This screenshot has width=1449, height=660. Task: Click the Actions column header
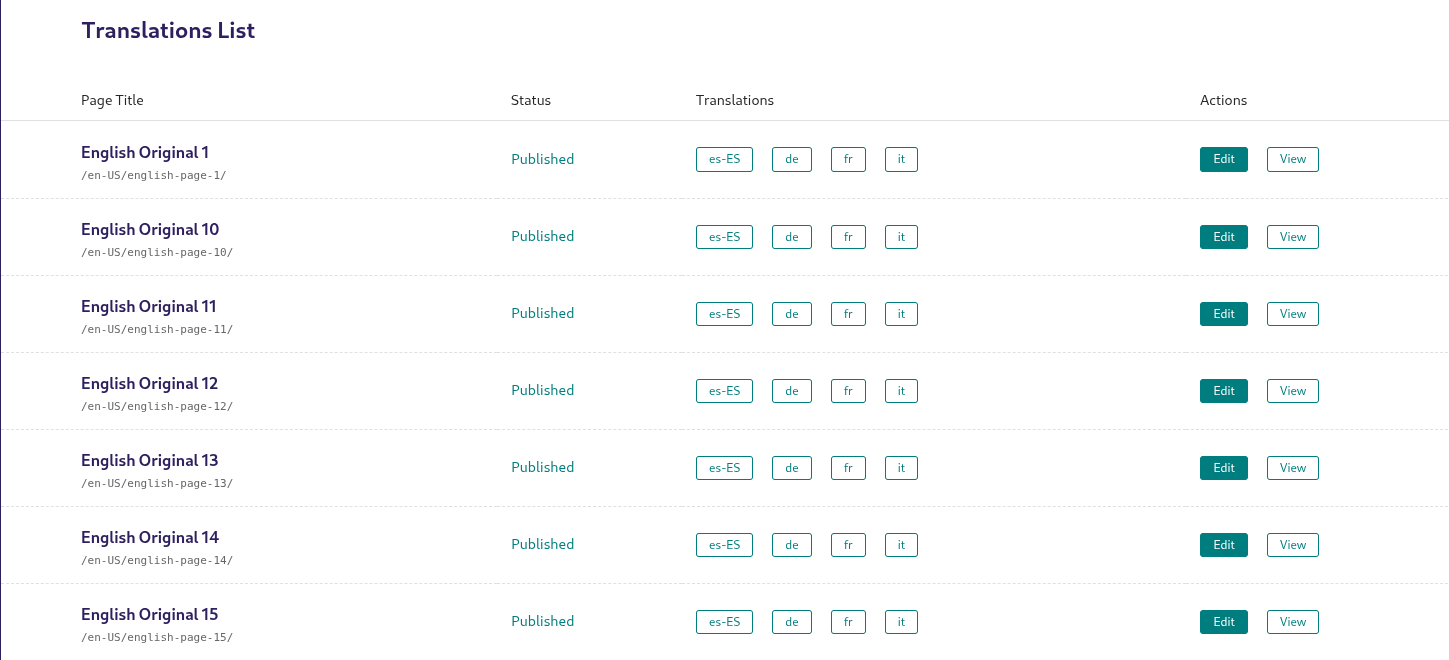click(x=1223, y=100)
